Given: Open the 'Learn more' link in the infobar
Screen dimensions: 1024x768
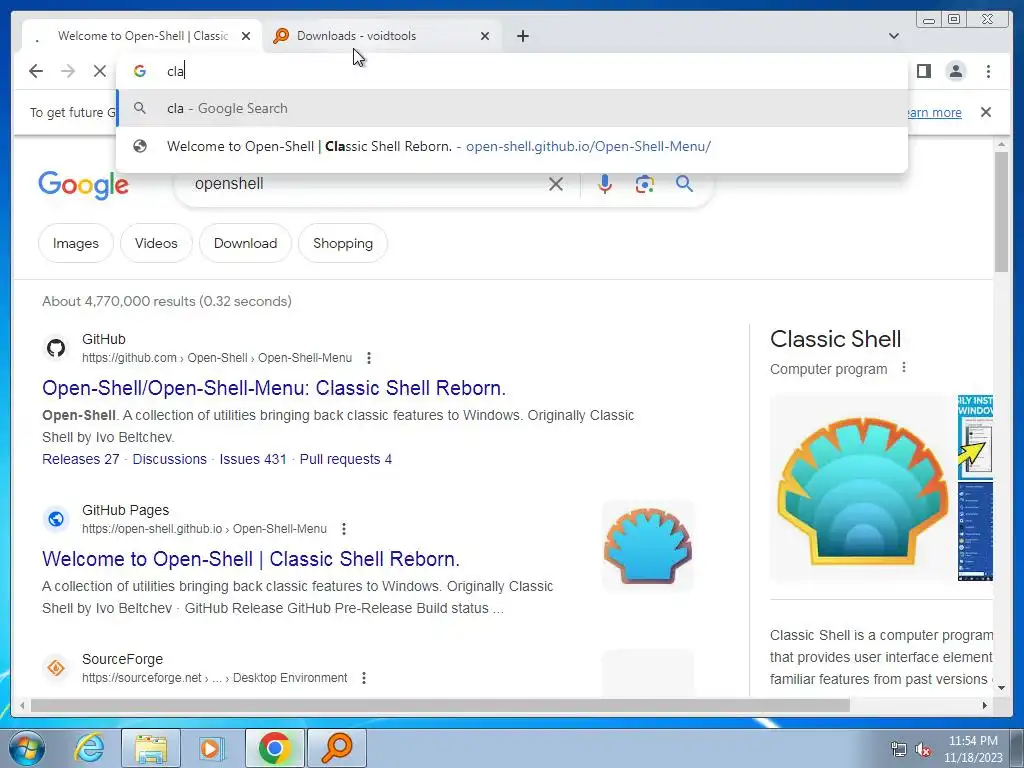Looking at the screenshot, I should point(934,112).
